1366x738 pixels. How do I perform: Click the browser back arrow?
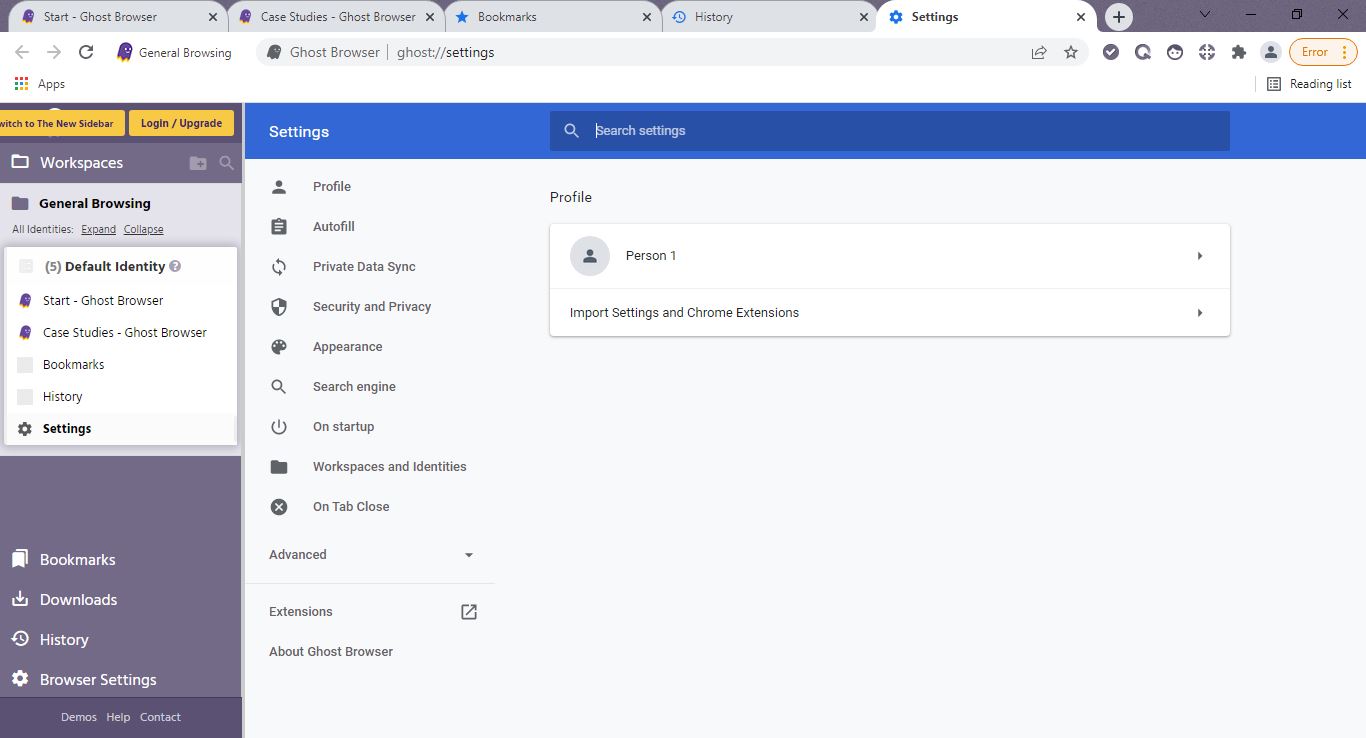(x=22, y=52)
